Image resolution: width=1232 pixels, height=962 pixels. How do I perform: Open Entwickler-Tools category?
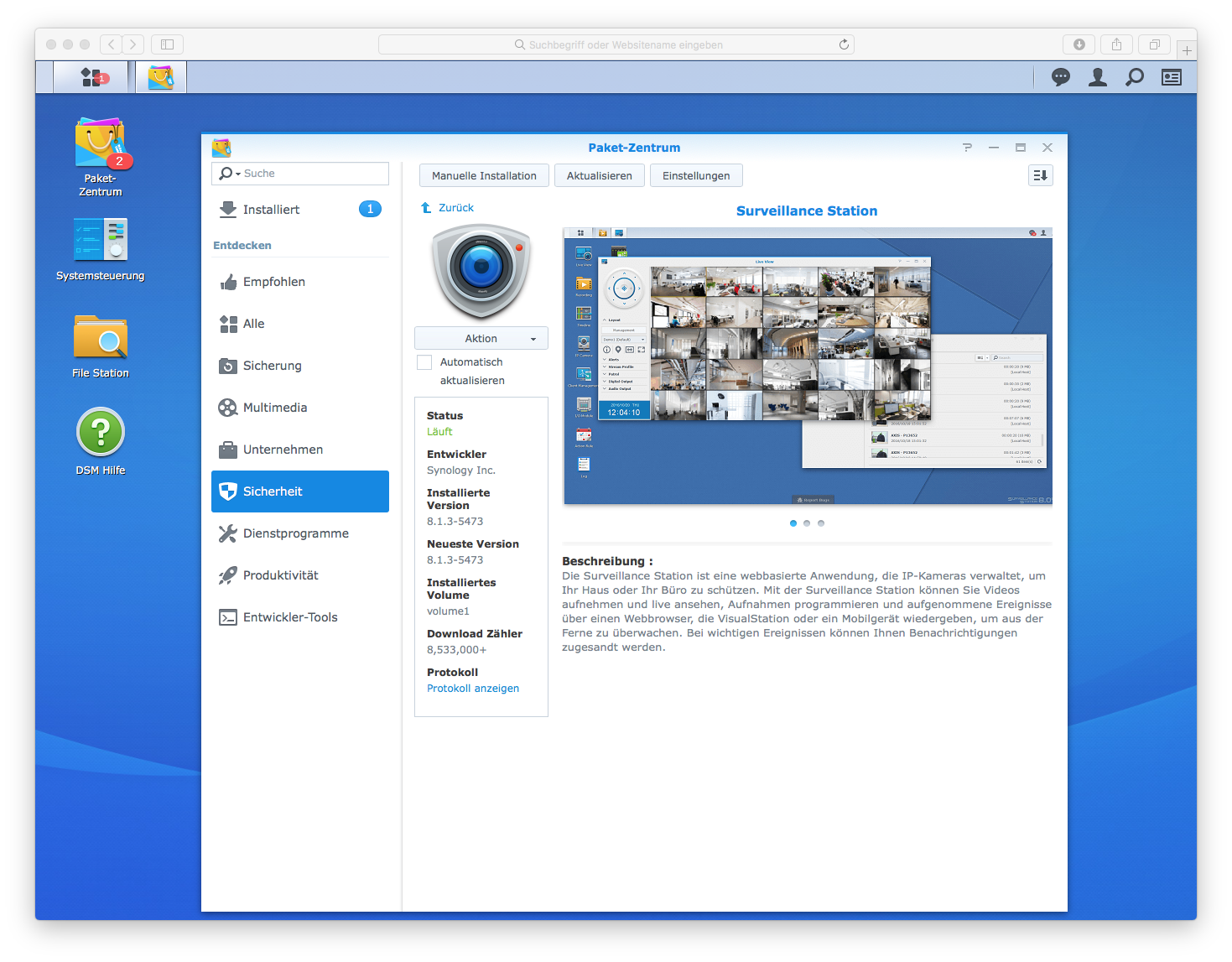(300, 617)
